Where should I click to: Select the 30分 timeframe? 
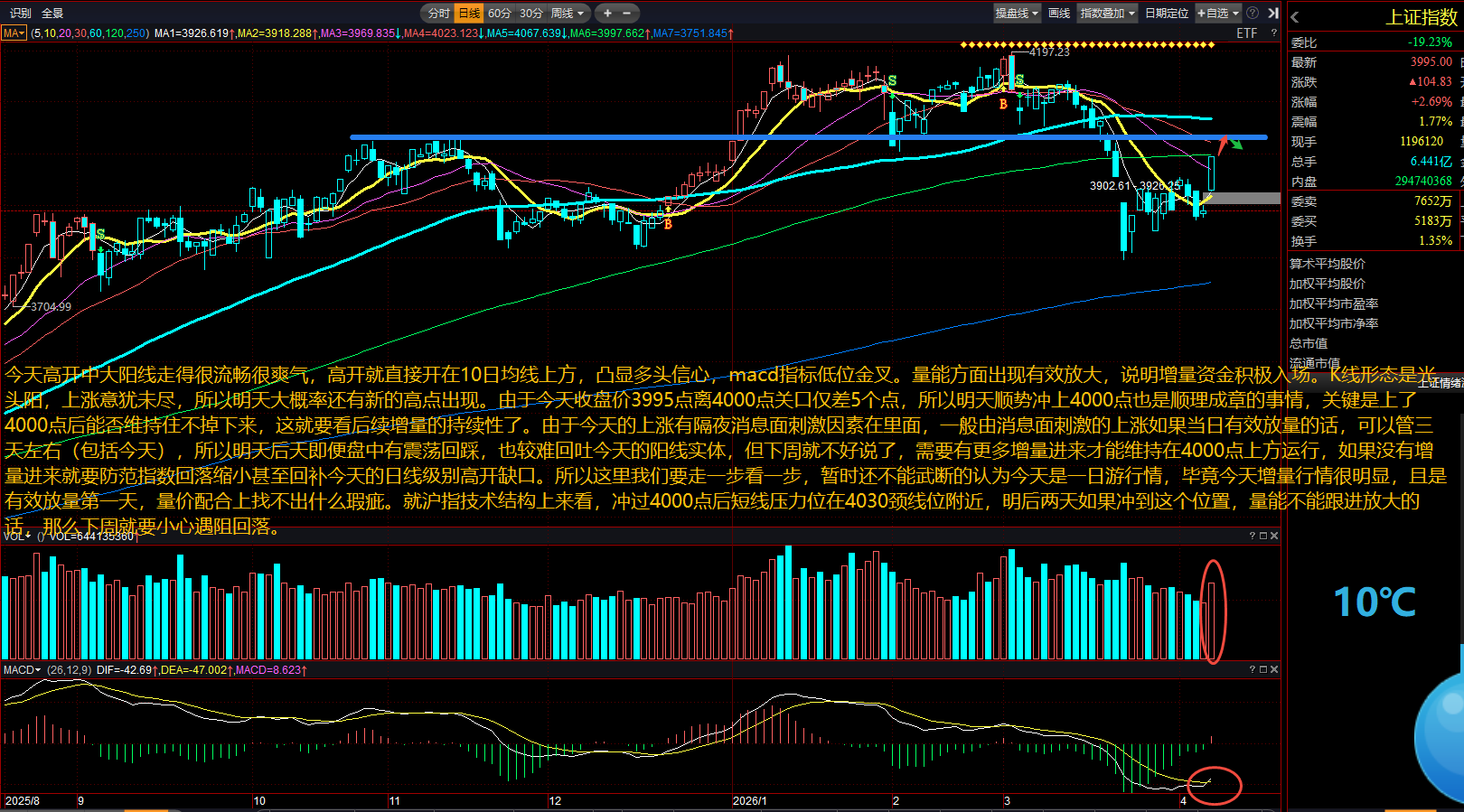(x=531, y=13)
